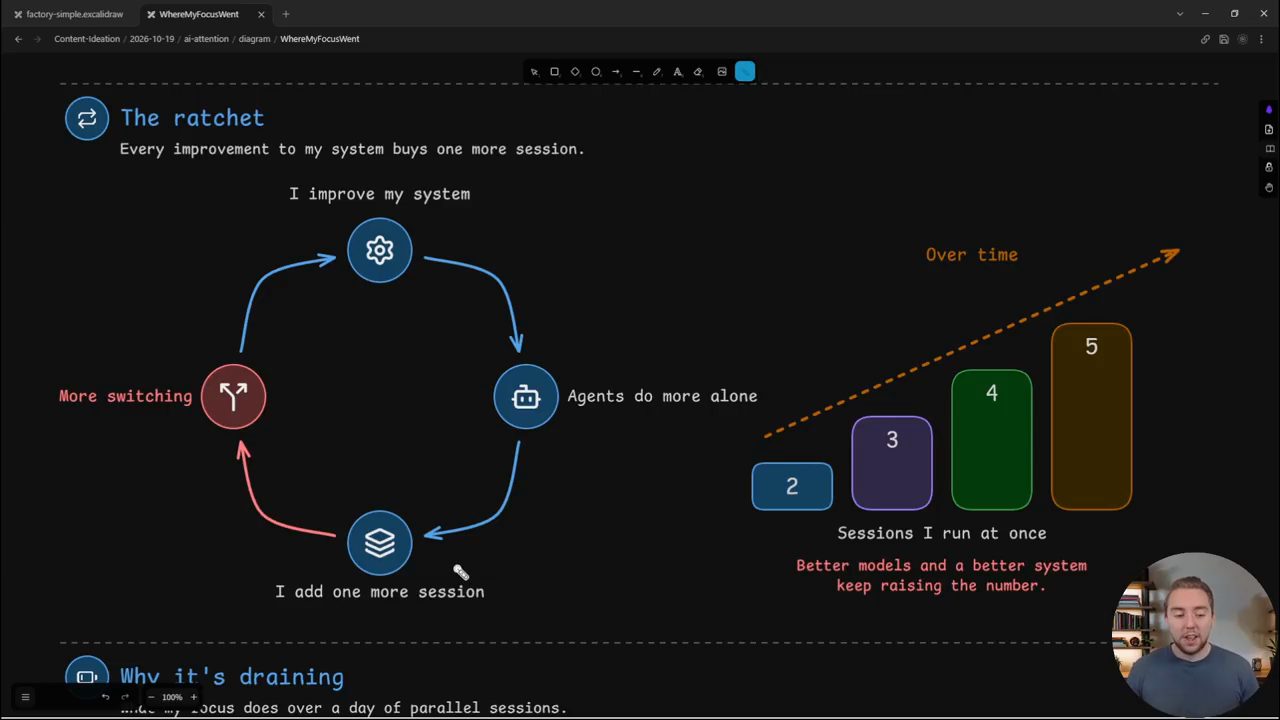
Task: Close the WhereMyFocusWent tab
Action: tap(261, 14)
